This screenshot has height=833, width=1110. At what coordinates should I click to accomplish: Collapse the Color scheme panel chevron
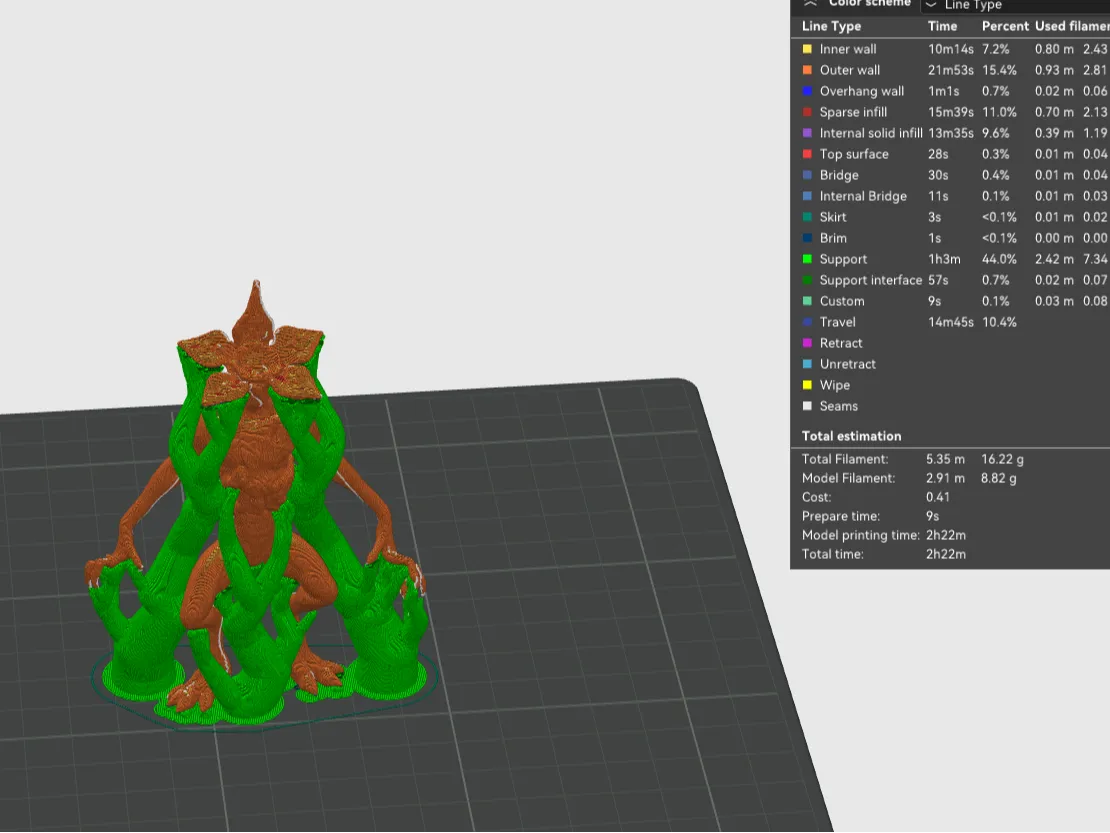(810, 4)
